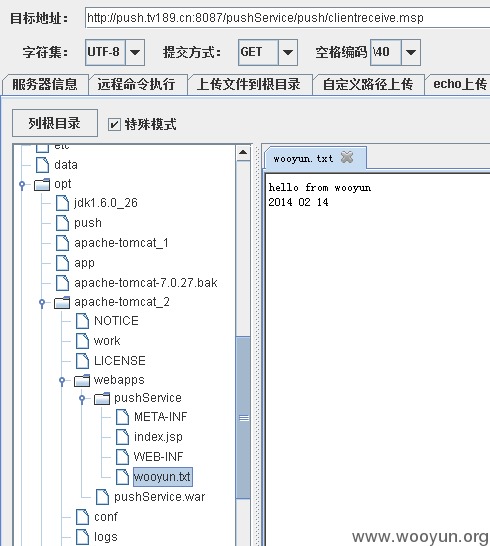The width and height of the screenshot is (490, 546).
Task: Click the 目标地址 URL input field
Action: (x=287, y=18)
